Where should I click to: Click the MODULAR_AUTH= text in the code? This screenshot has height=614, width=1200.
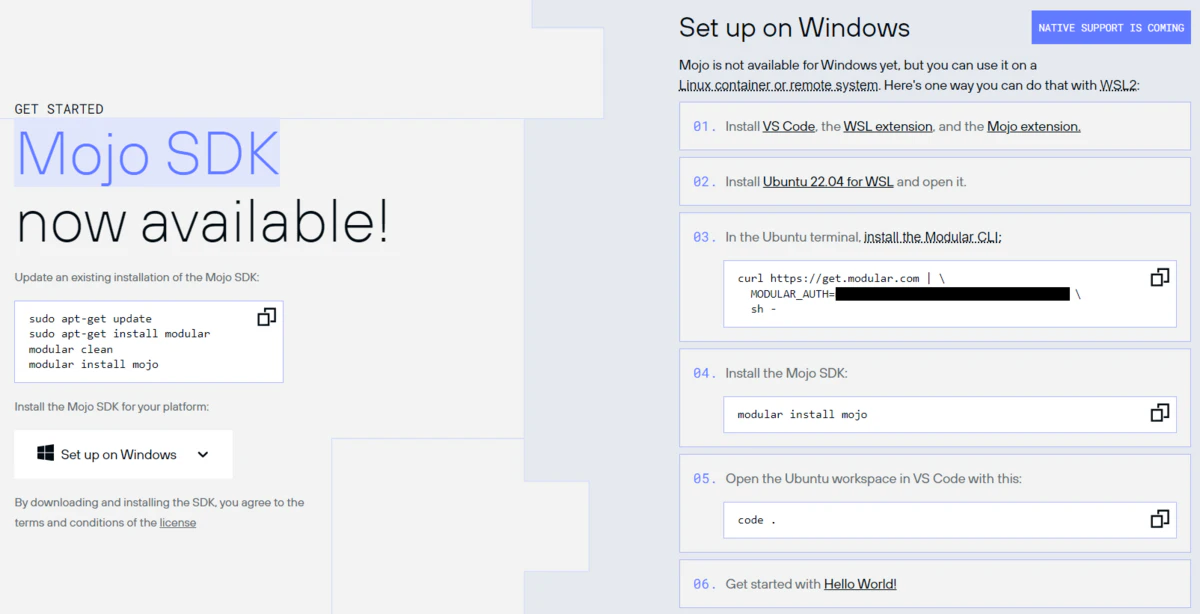click(793, 294)
